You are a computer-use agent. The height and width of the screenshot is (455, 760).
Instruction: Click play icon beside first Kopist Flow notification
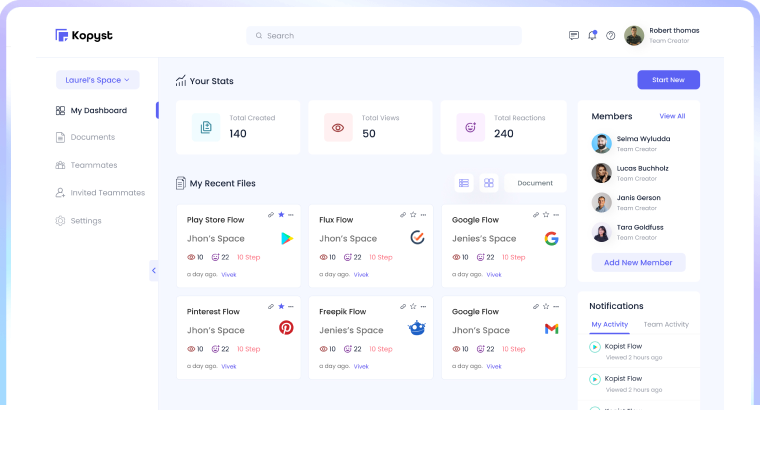pyautogui.click(x=595, y=347)
